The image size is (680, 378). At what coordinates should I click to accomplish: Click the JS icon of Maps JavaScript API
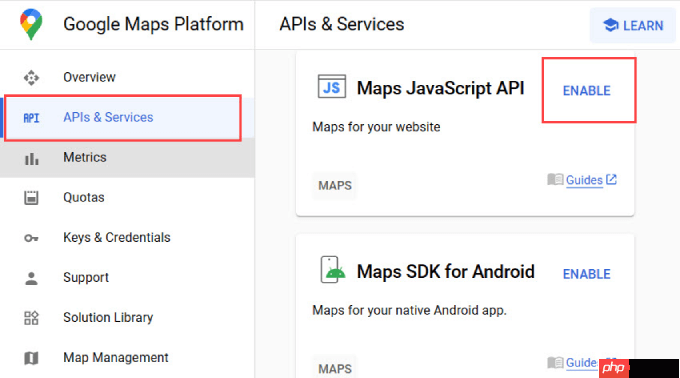tap(332, 87)
